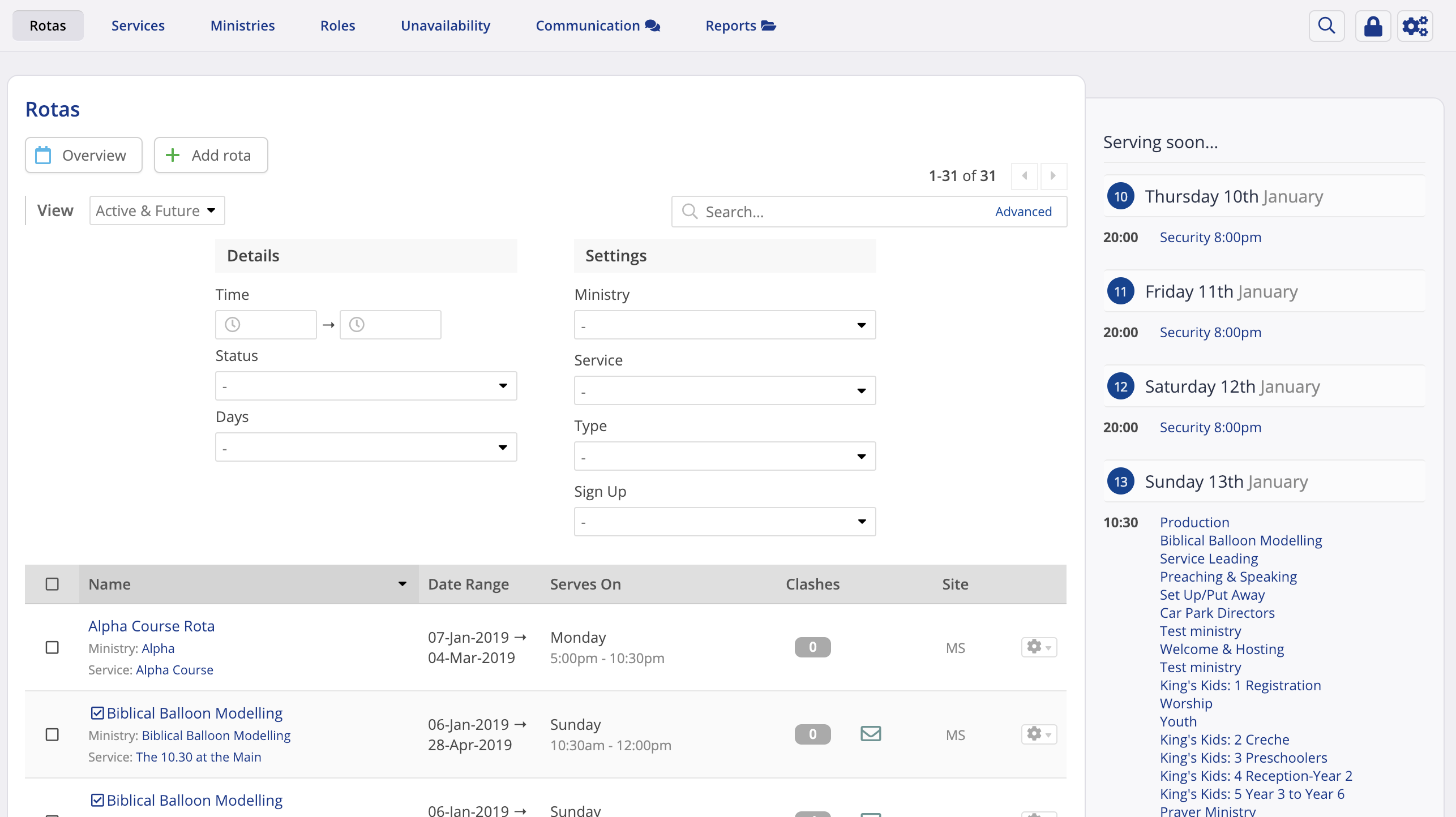This screenshot has height=817, width=1456.
Task: Go to next page arrow
Action: 1053,176
